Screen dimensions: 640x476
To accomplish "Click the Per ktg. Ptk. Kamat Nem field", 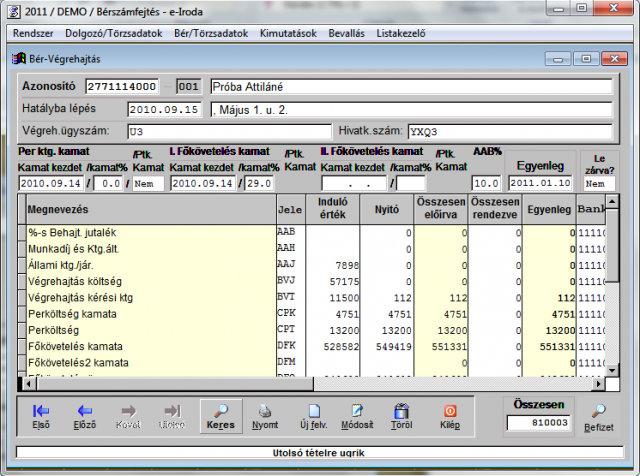I will 149,184.
